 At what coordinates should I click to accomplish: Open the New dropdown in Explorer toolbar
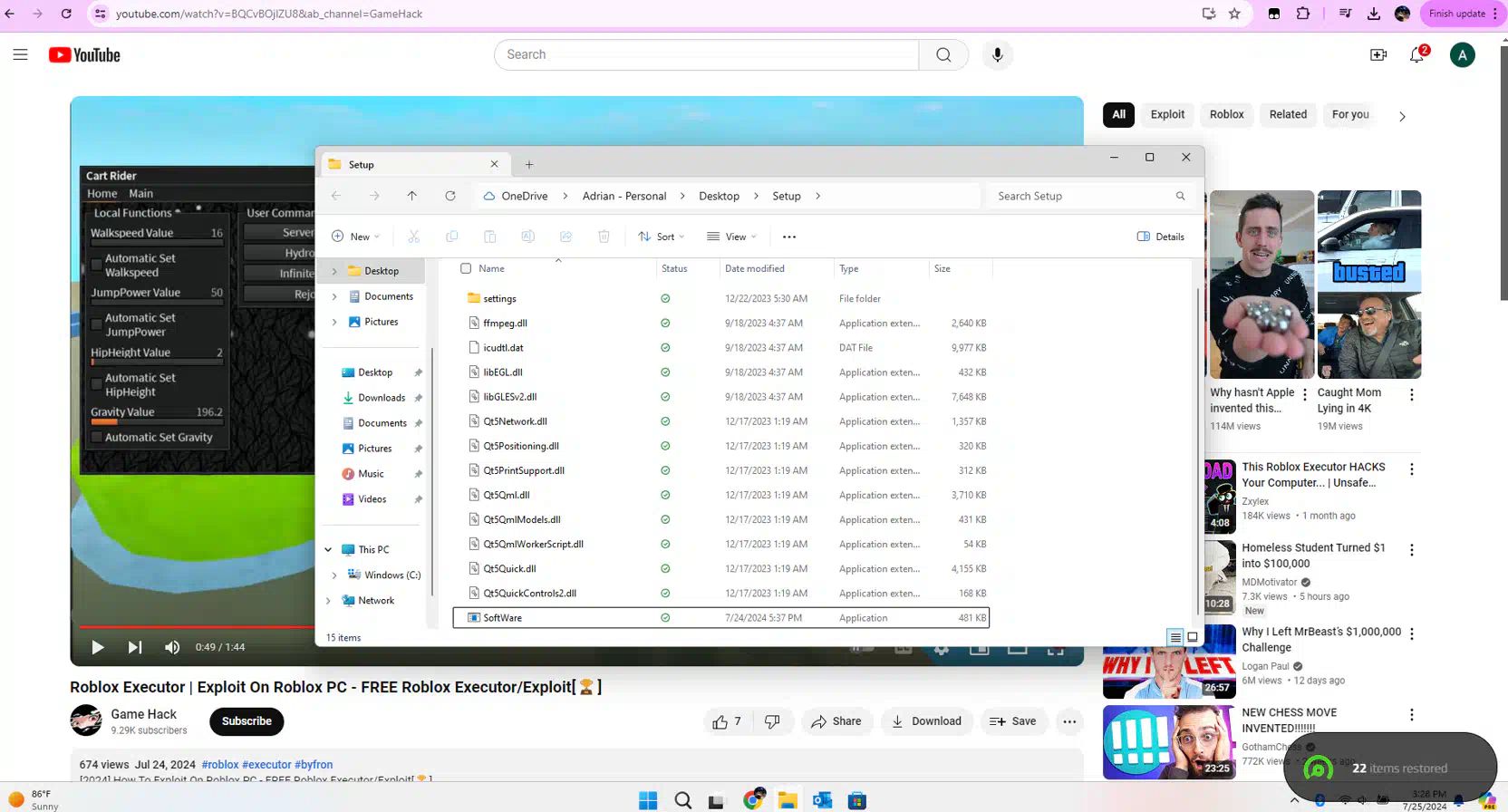[x=355, y=237]
